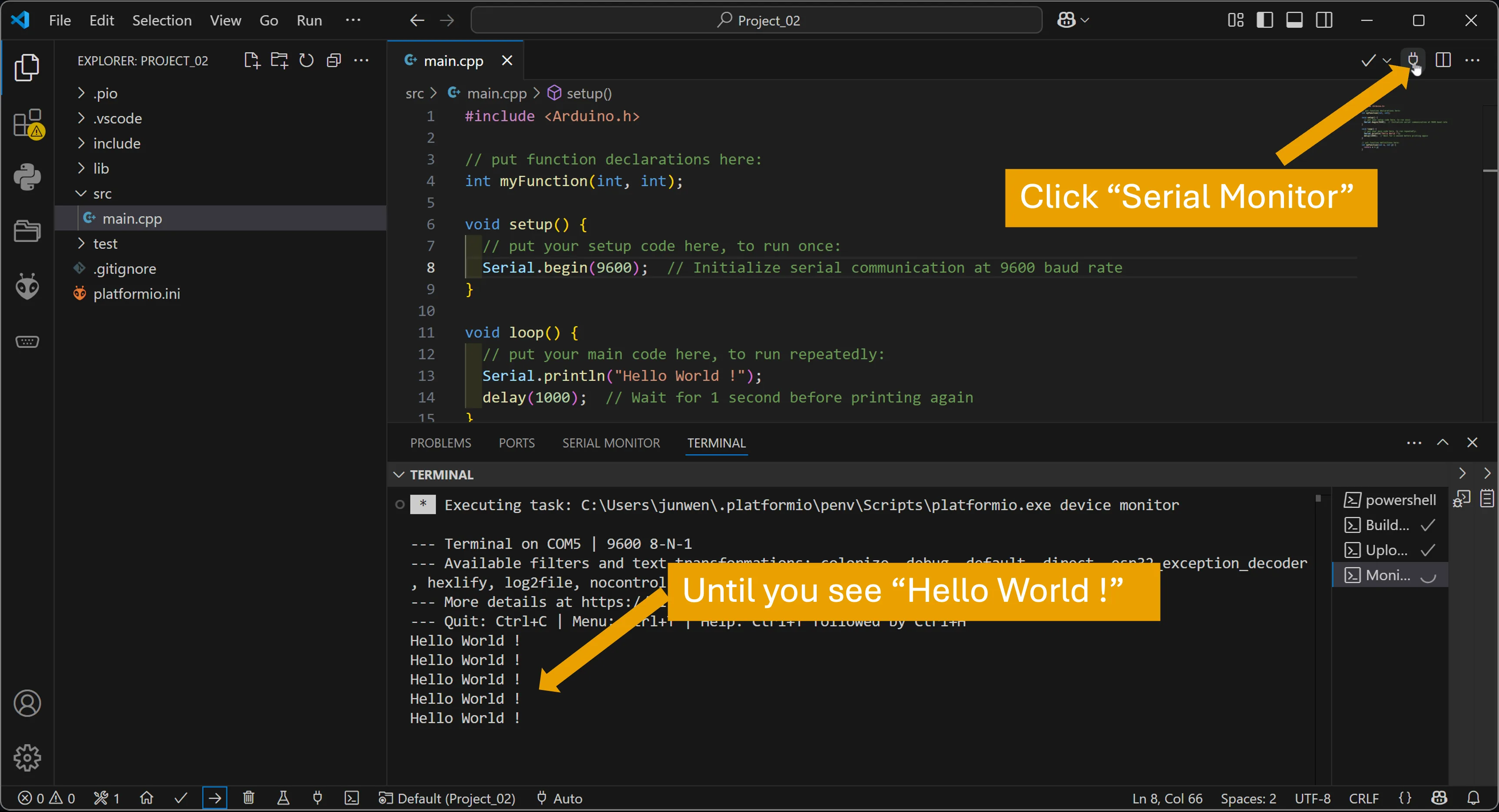1499x812 pixels.
Task: Open the File menu
Action: pos(60,20)
